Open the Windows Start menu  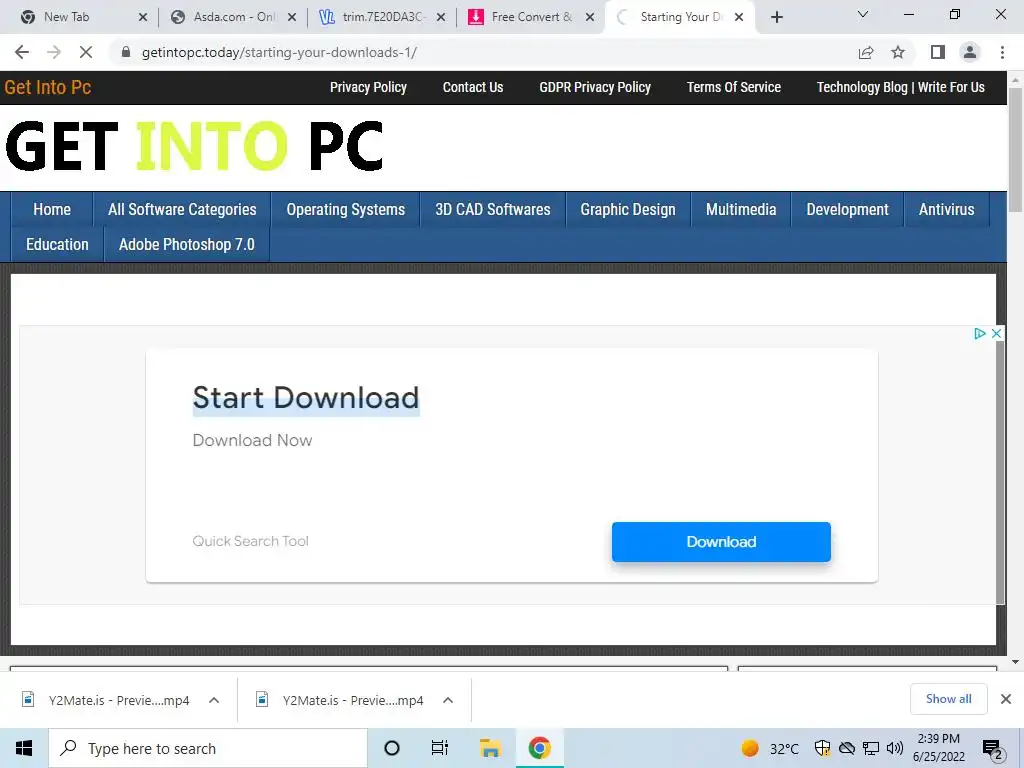pyautogui.click(x=24, y=748)
